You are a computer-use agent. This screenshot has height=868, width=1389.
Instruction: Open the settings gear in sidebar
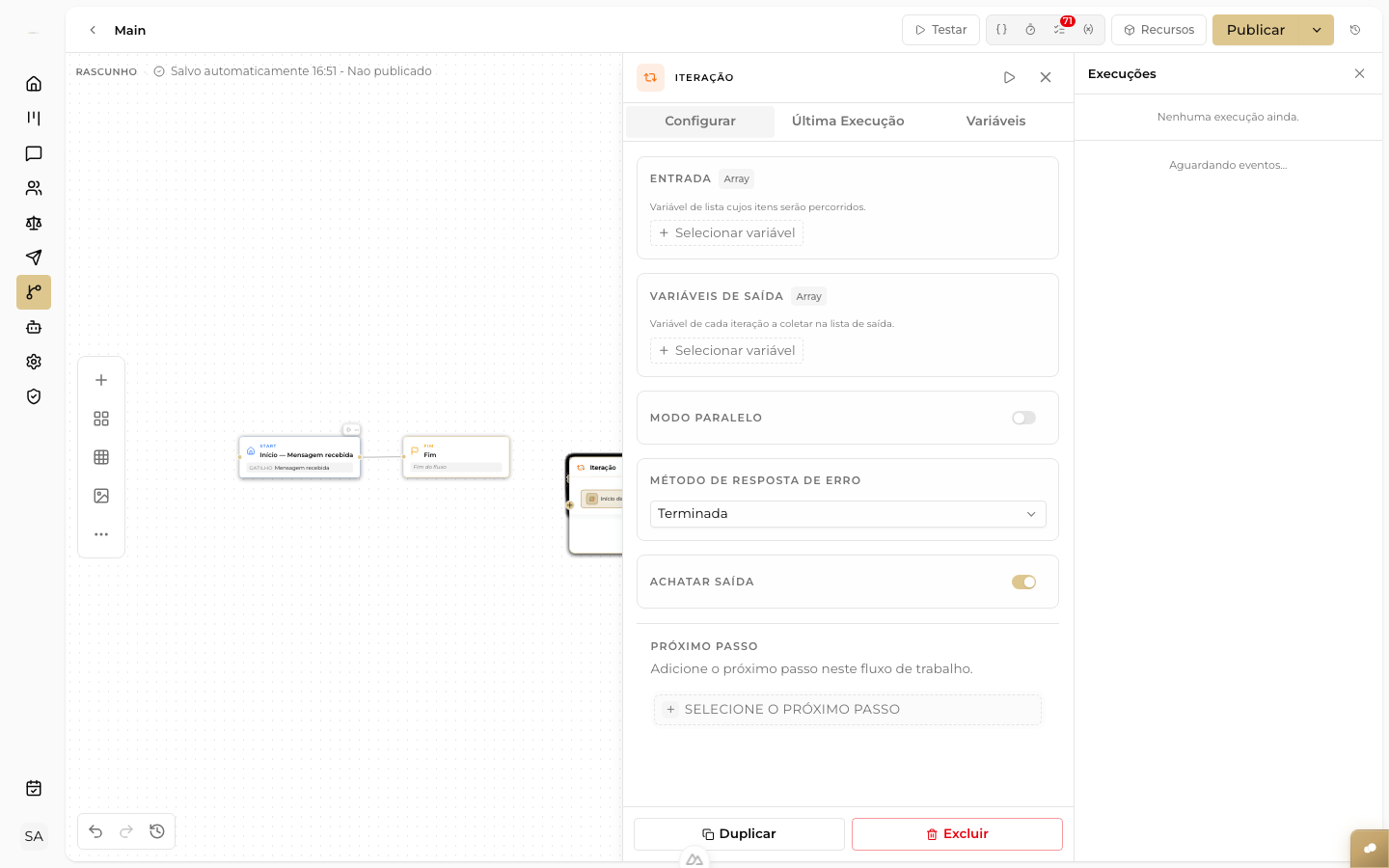point(34,362)
